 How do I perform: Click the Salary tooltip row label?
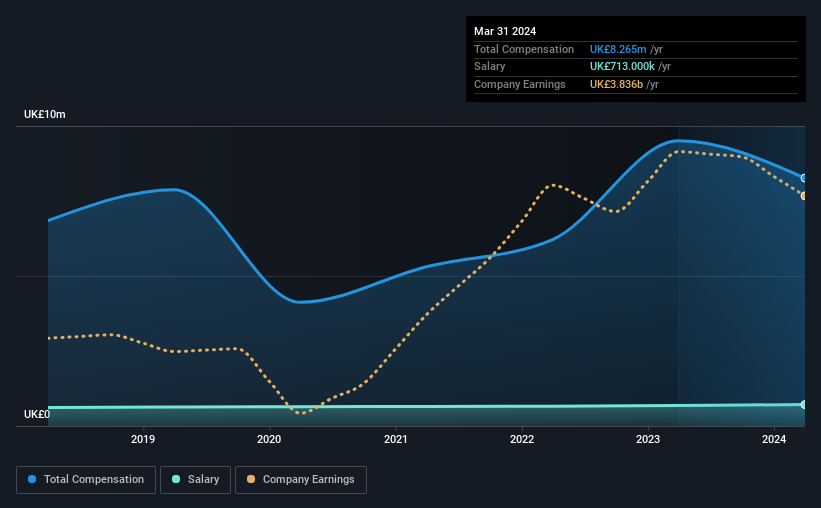pos(490,67)
